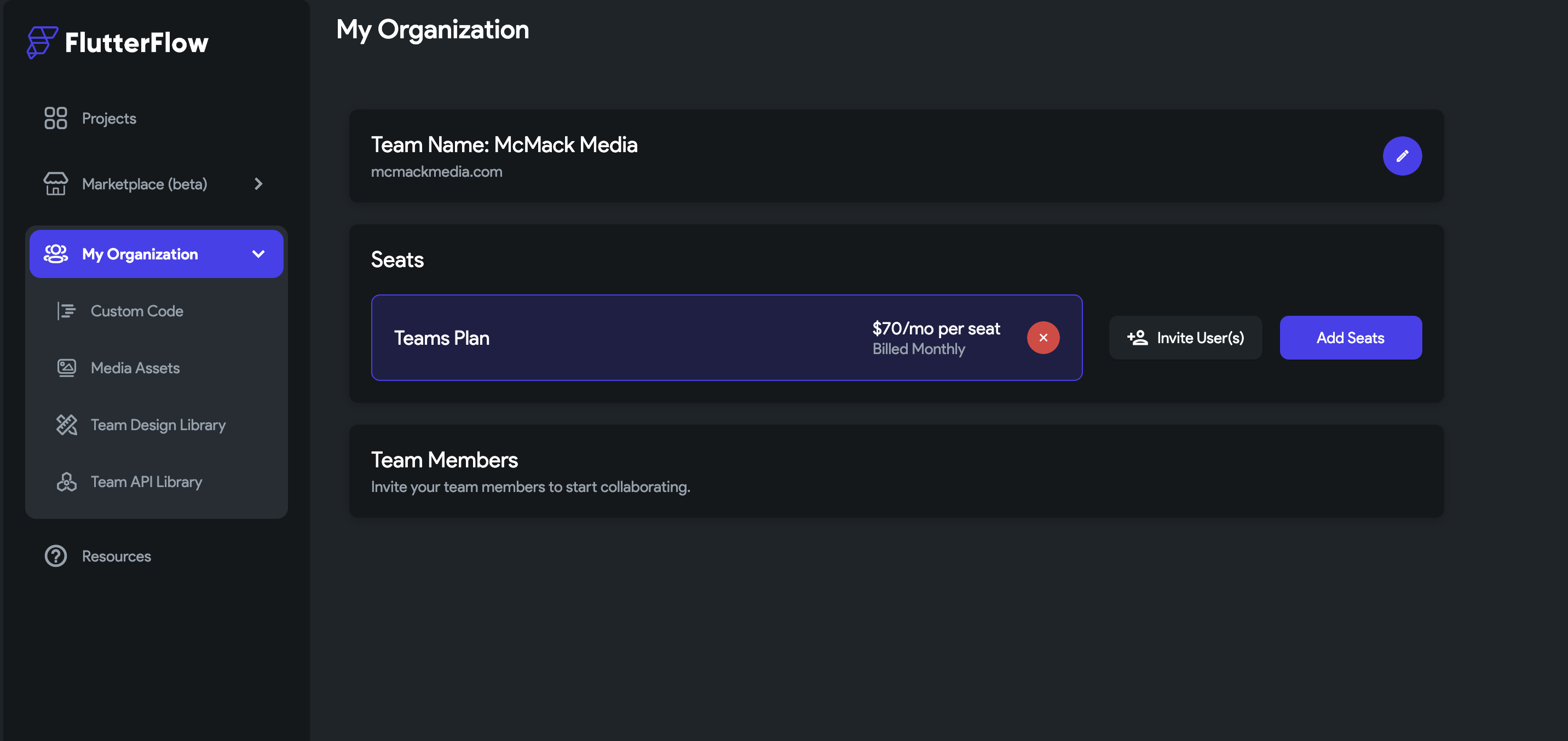
Task: Select the Team Design Library tools icon
Action: 66,425
